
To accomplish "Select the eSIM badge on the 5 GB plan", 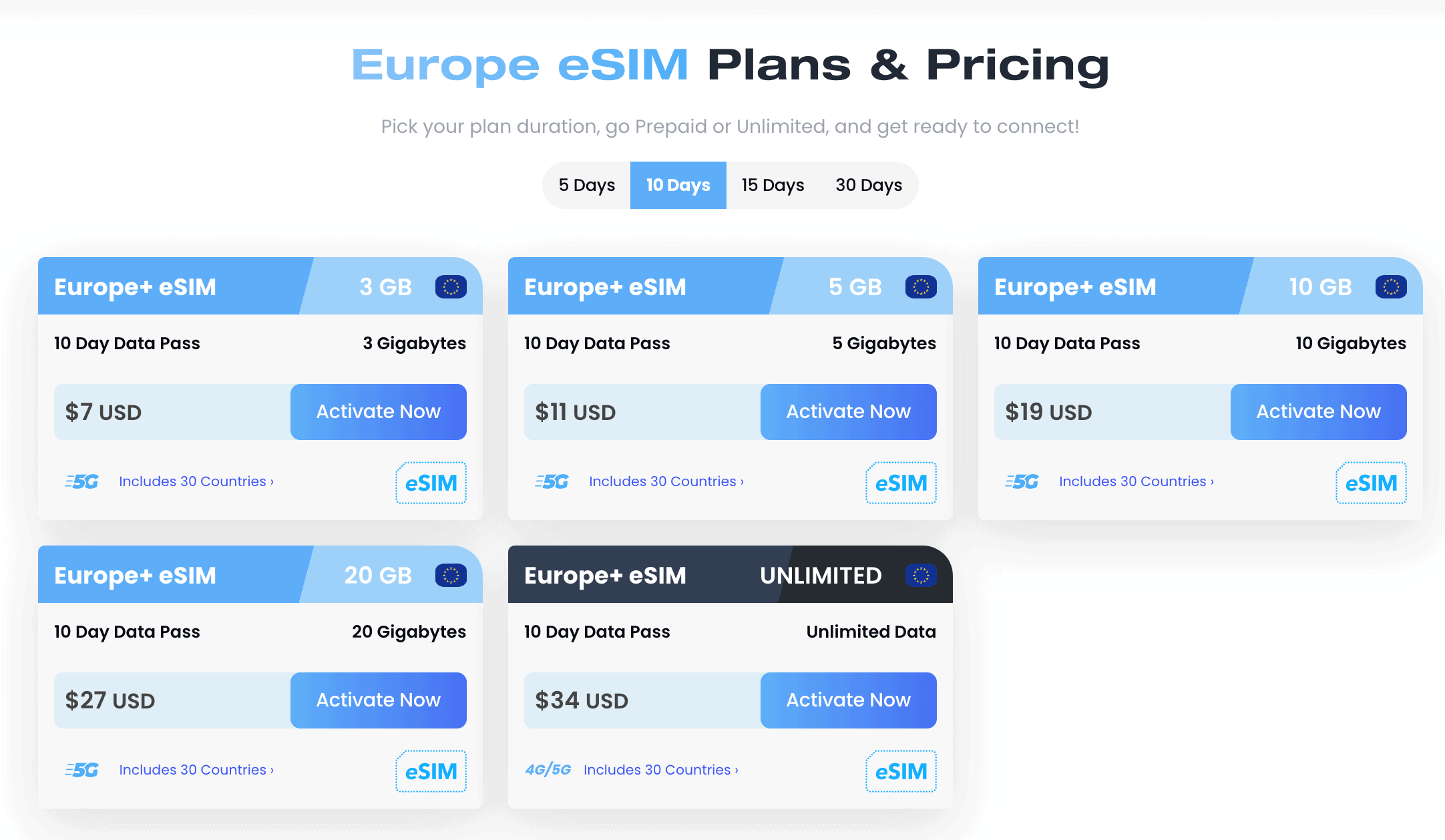I will point(901,483).
